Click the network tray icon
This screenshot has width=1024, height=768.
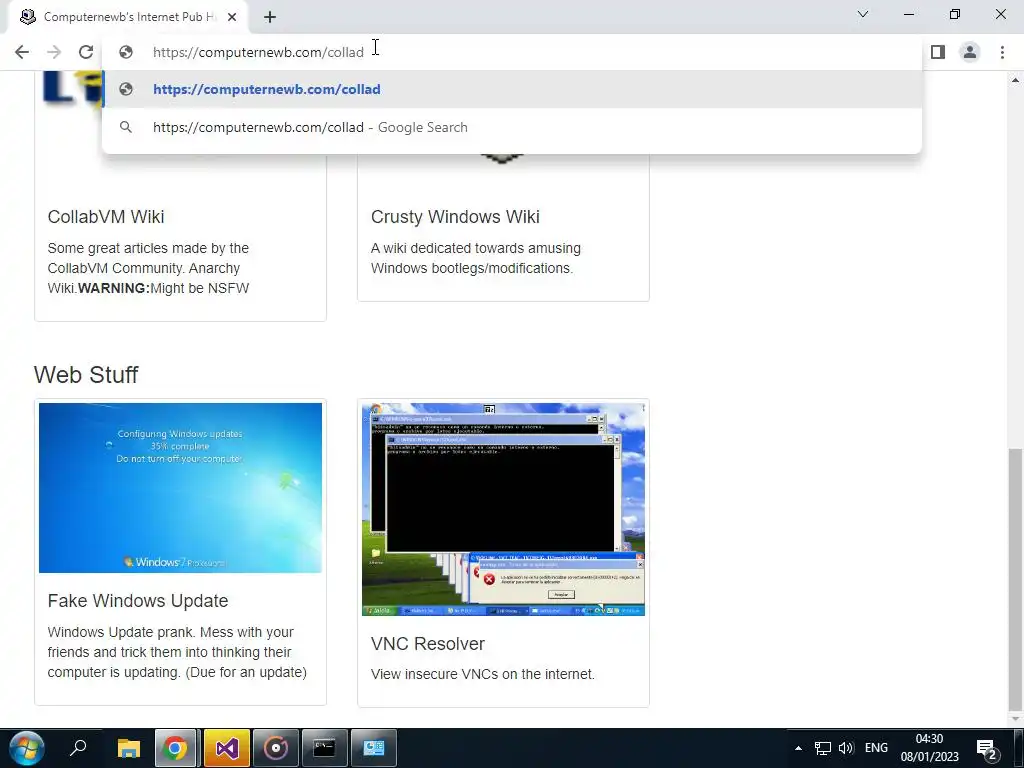[x=823, y=748]
